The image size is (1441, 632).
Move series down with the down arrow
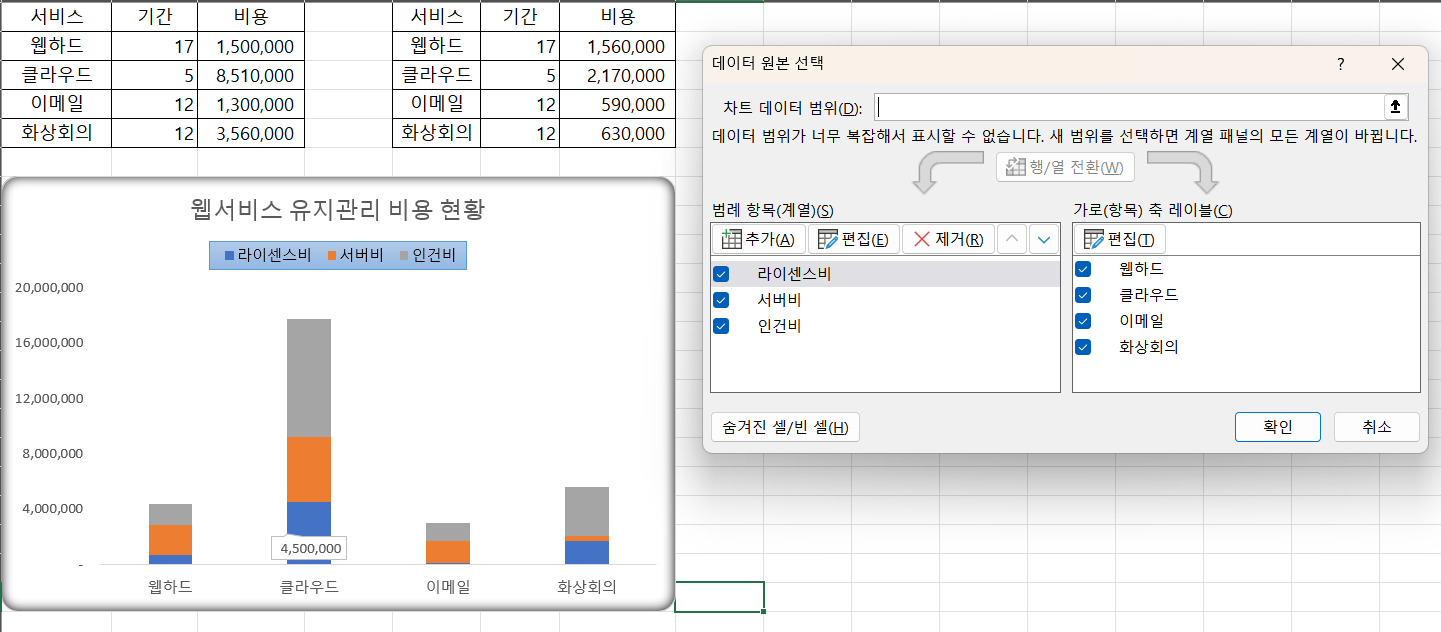point(1043,239)
